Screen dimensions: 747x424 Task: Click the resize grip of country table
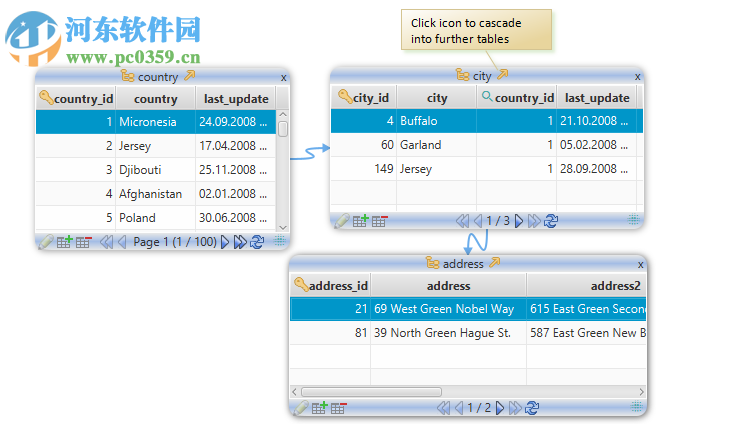pyautogui.click(x=280, y=240)
